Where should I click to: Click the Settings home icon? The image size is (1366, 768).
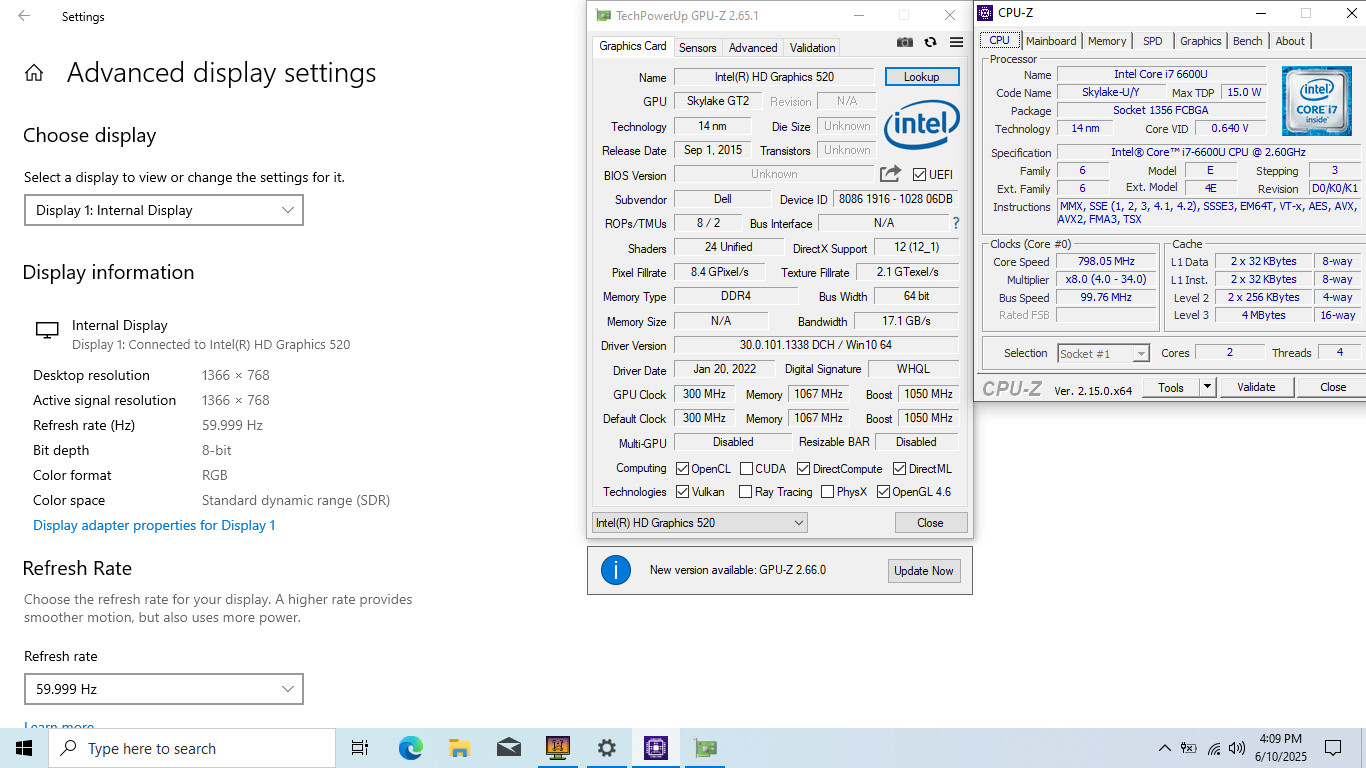coord(34,73)
